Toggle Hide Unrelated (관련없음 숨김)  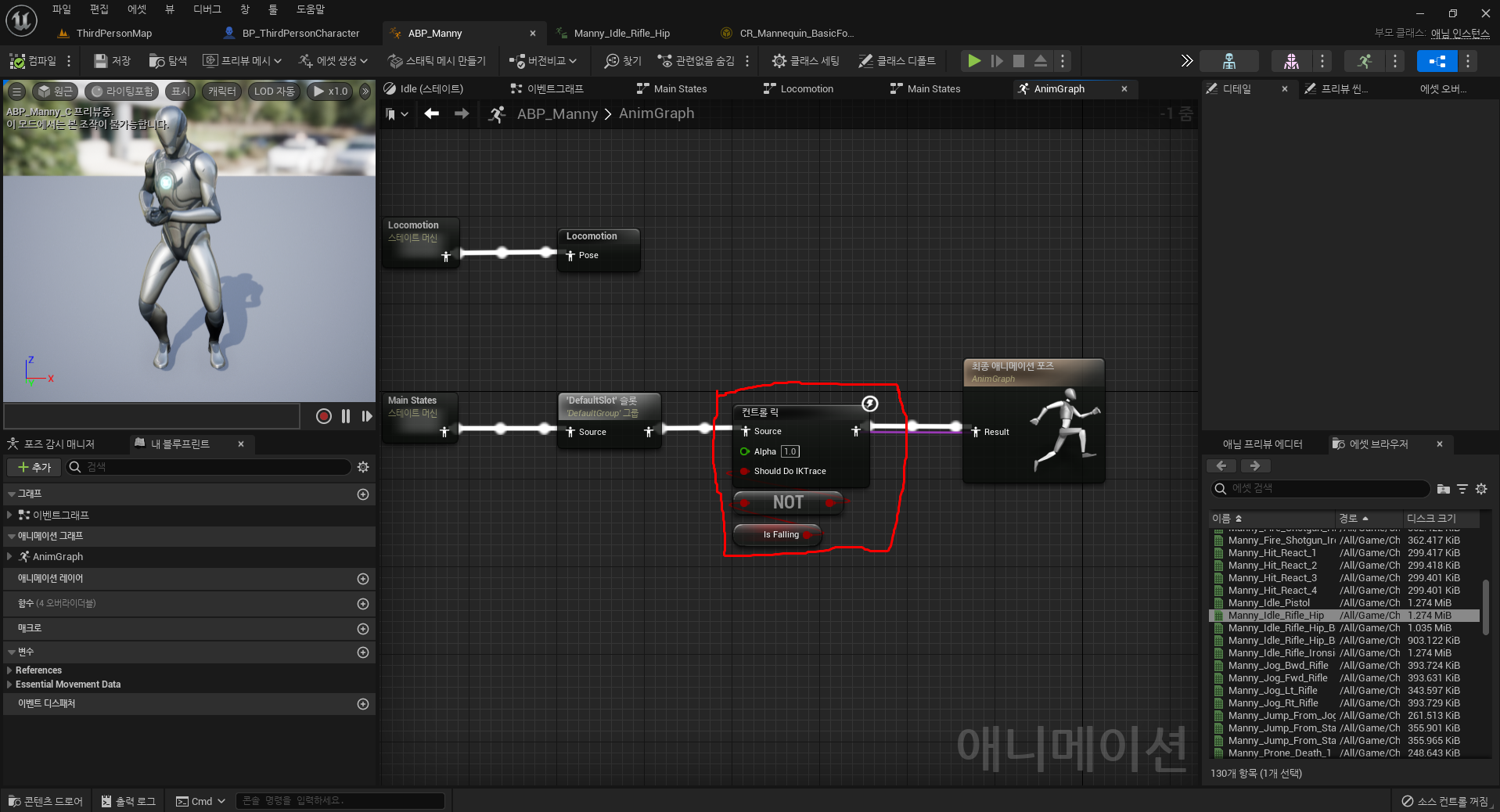pos(696,61)
